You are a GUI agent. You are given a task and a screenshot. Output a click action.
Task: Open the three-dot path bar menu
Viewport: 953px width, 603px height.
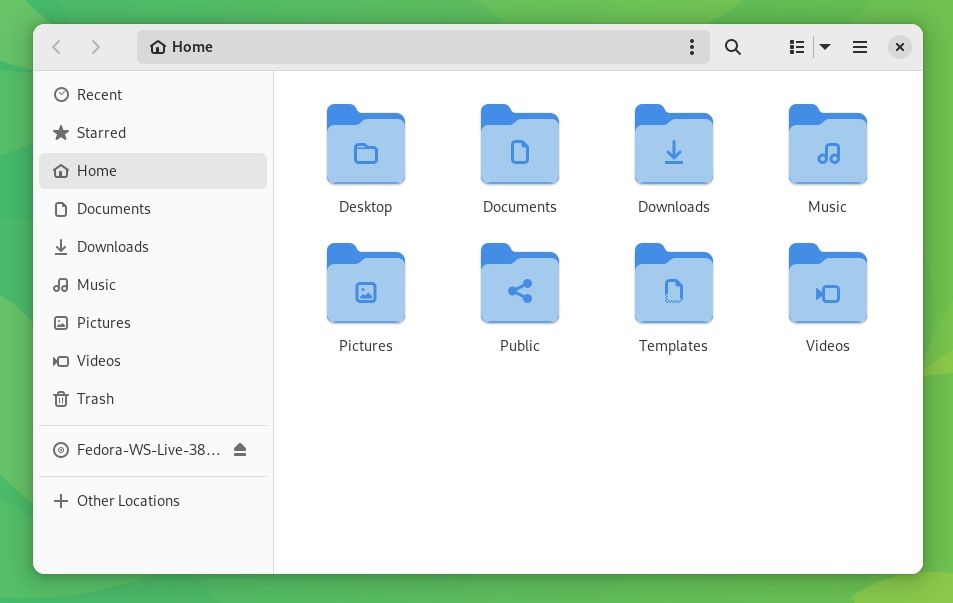(x=692, y=47)
